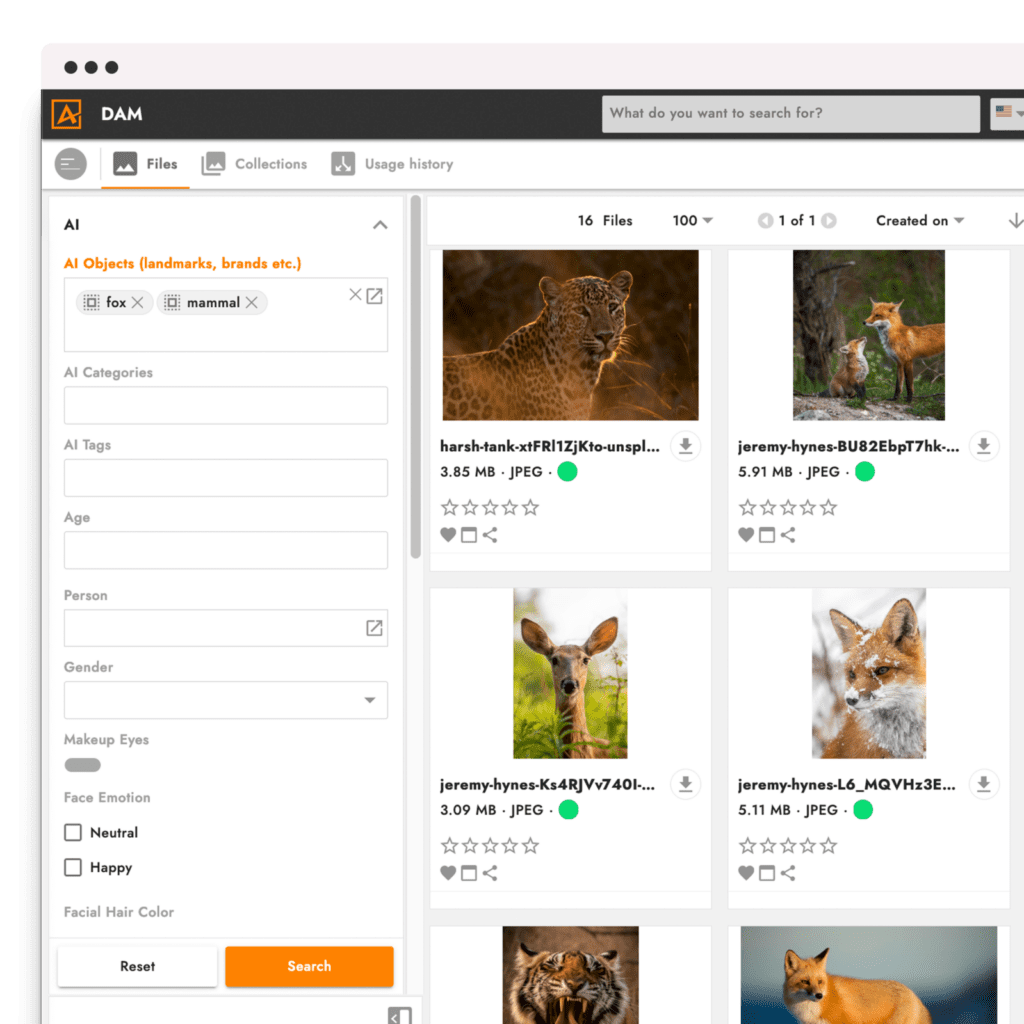Toggle the Makeup Eyes switch
This screenshot has height=1024, width=1024.
coord(82,765)
